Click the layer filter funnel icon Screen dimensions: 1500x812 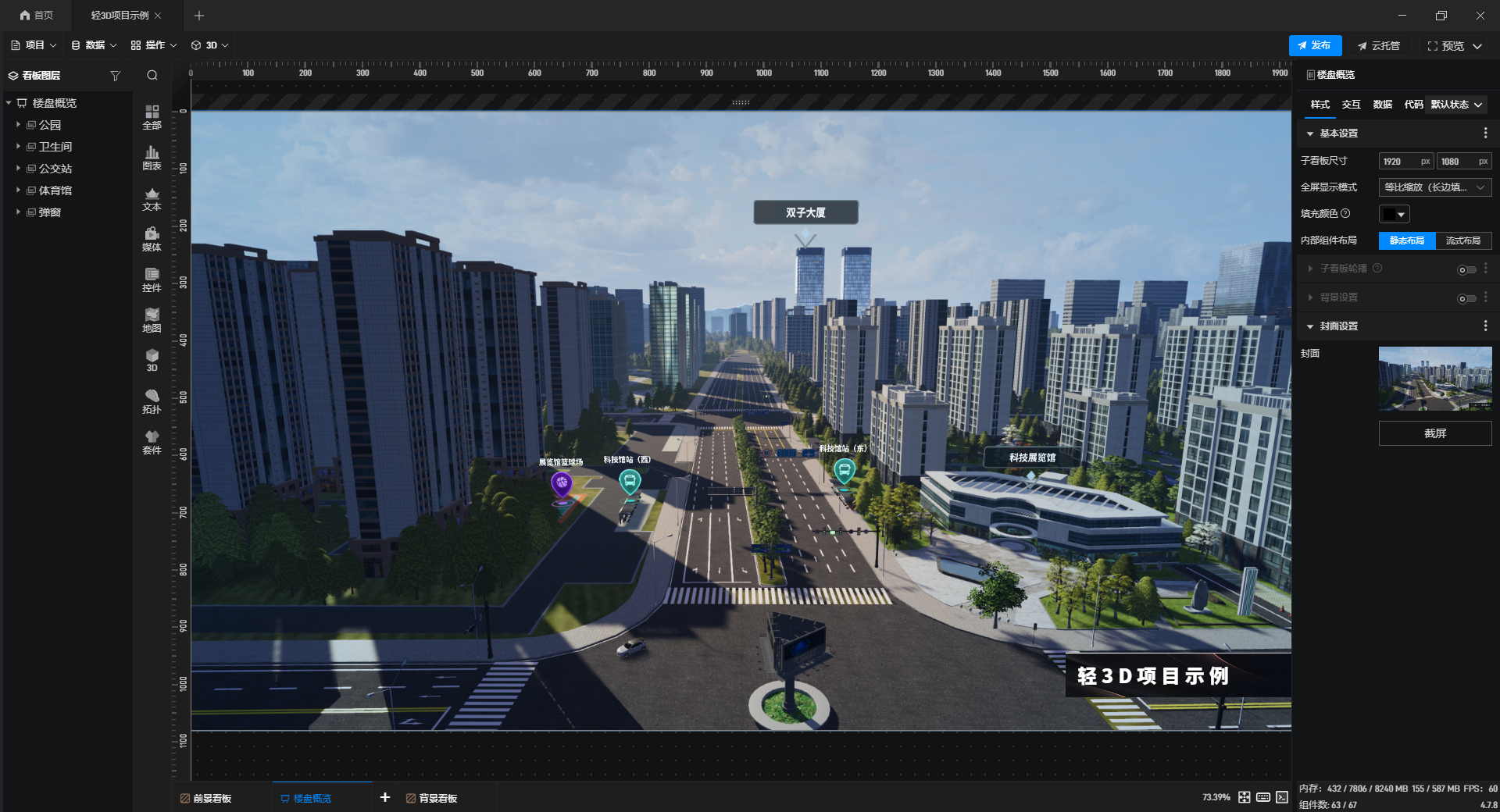point(116,76)
